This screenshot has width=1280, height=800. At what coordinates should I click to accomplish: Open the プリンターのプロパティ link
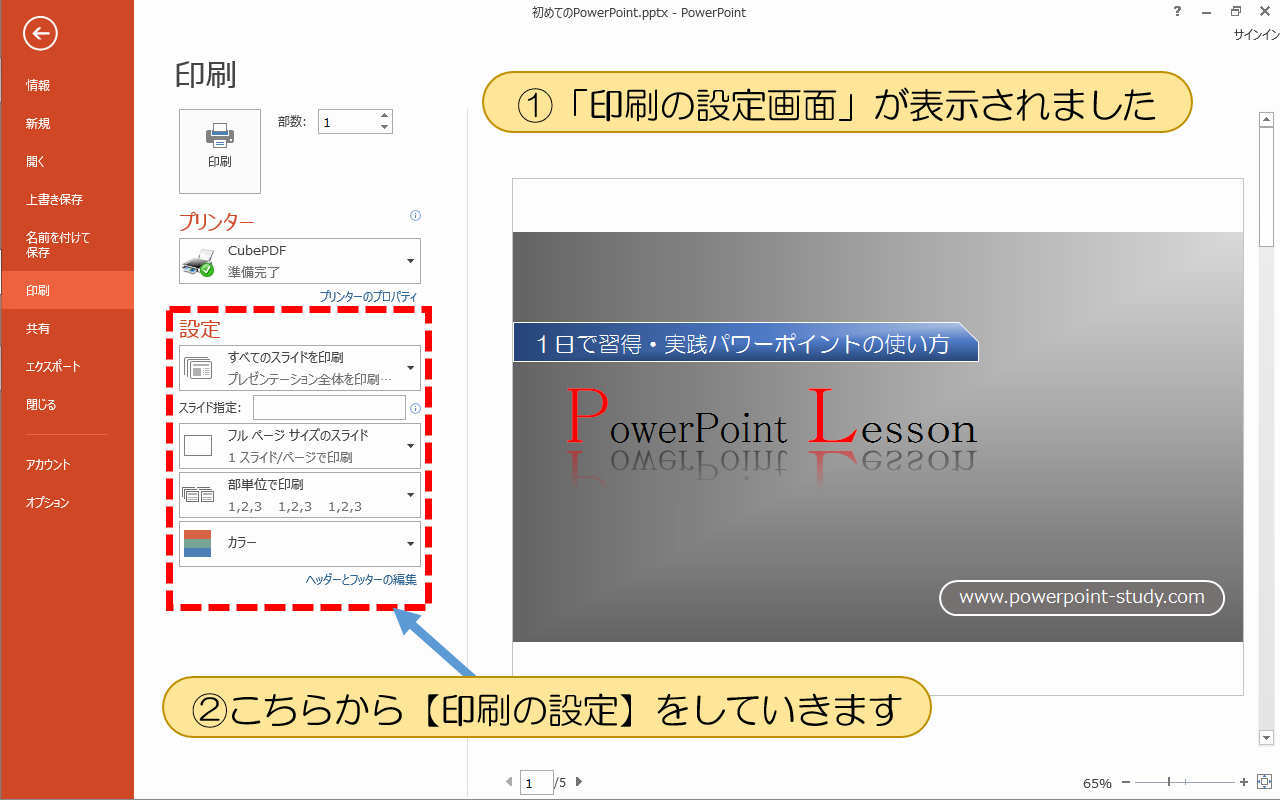[x=368, y=297]
